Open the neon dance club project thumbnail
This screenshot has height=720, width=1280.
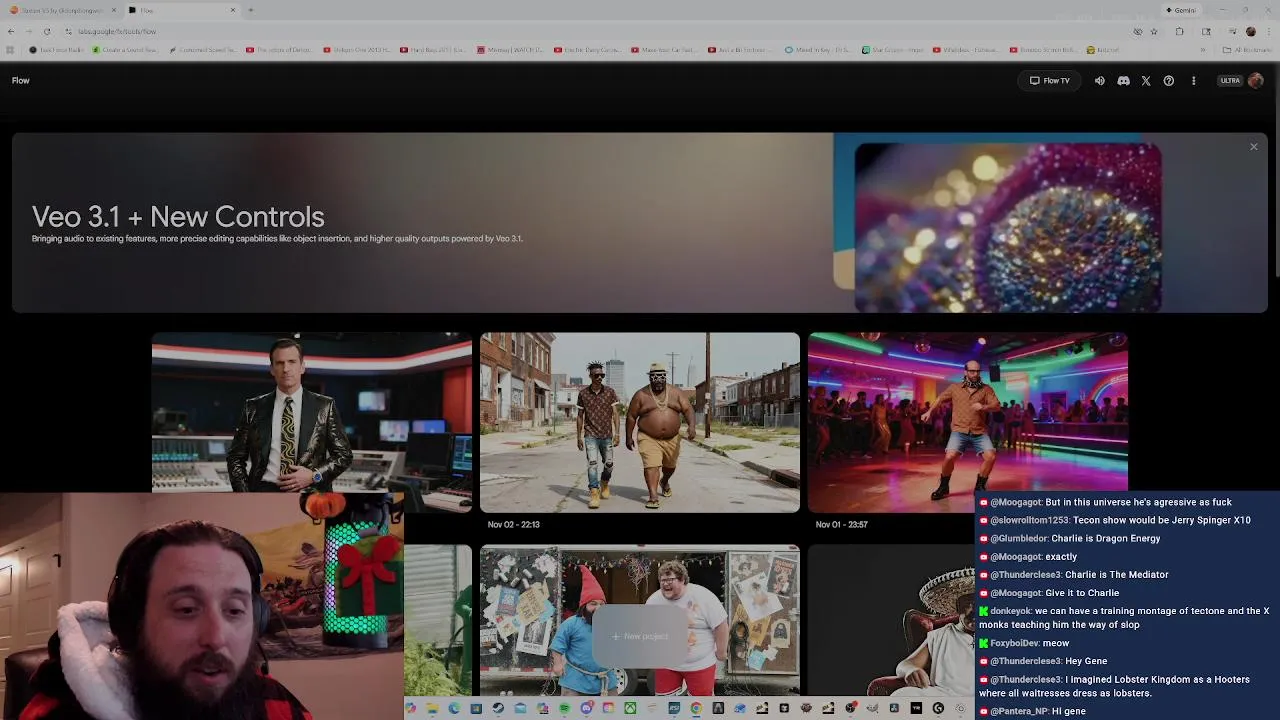click(x=968, y=423)
